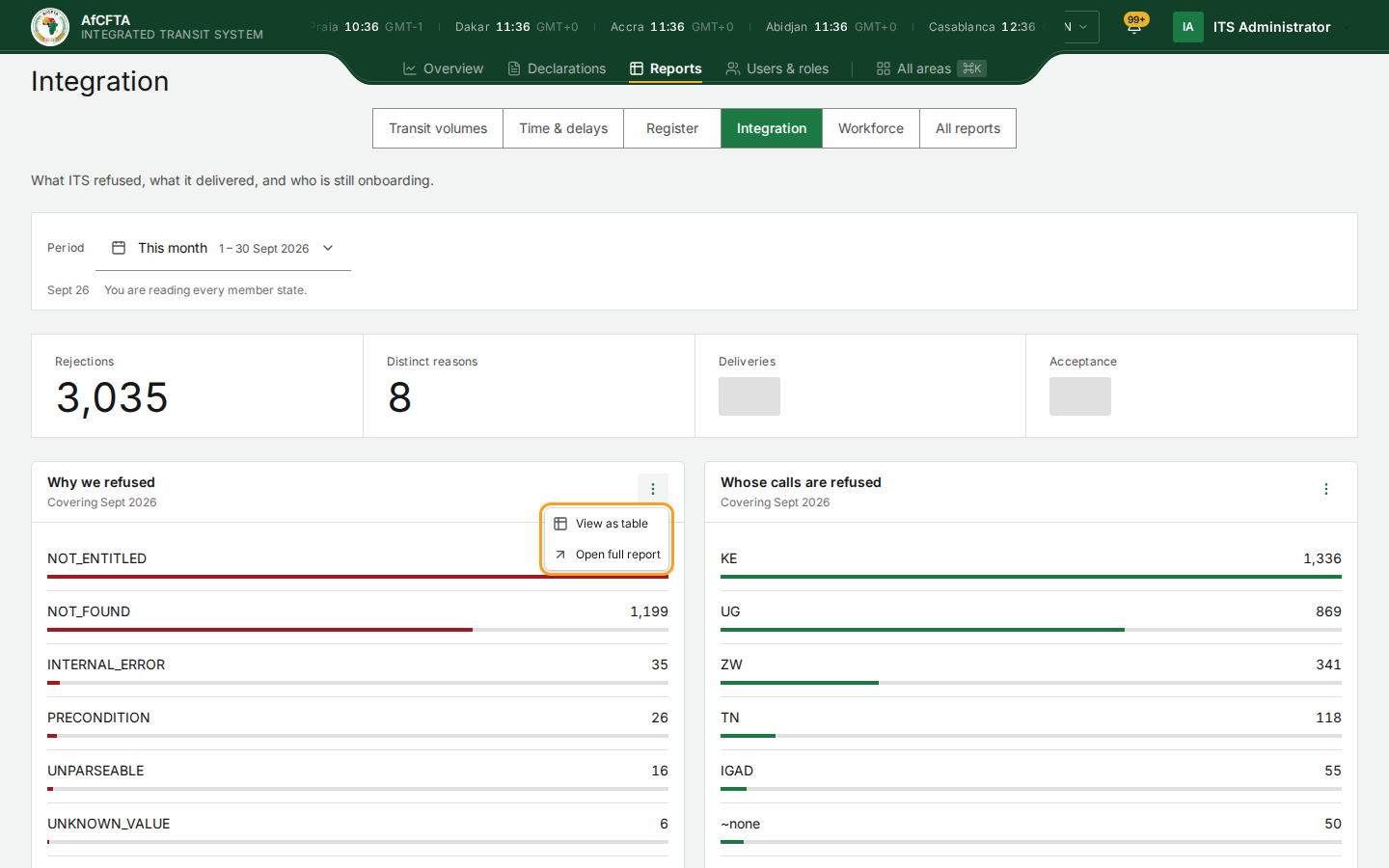Viewport: 1389px width, 868px height.
Task: Click the IGAD row label
Action: pos(737,771)
